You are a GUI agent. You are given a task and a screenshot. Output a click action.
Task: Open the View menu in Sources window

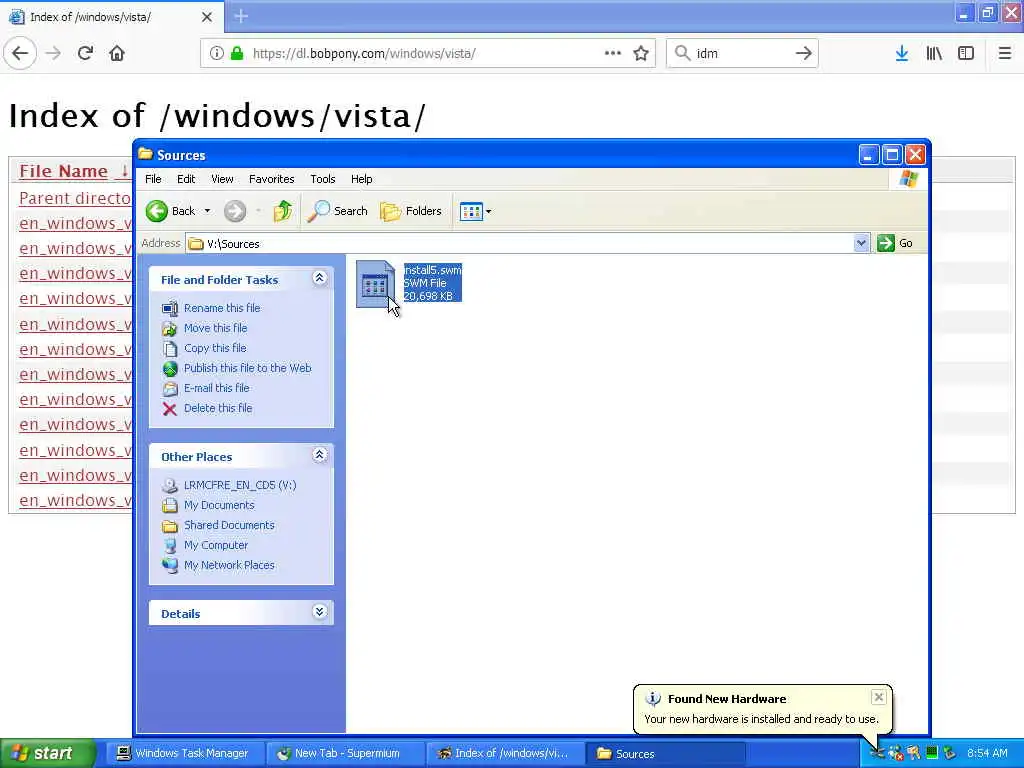coord(222,179)
